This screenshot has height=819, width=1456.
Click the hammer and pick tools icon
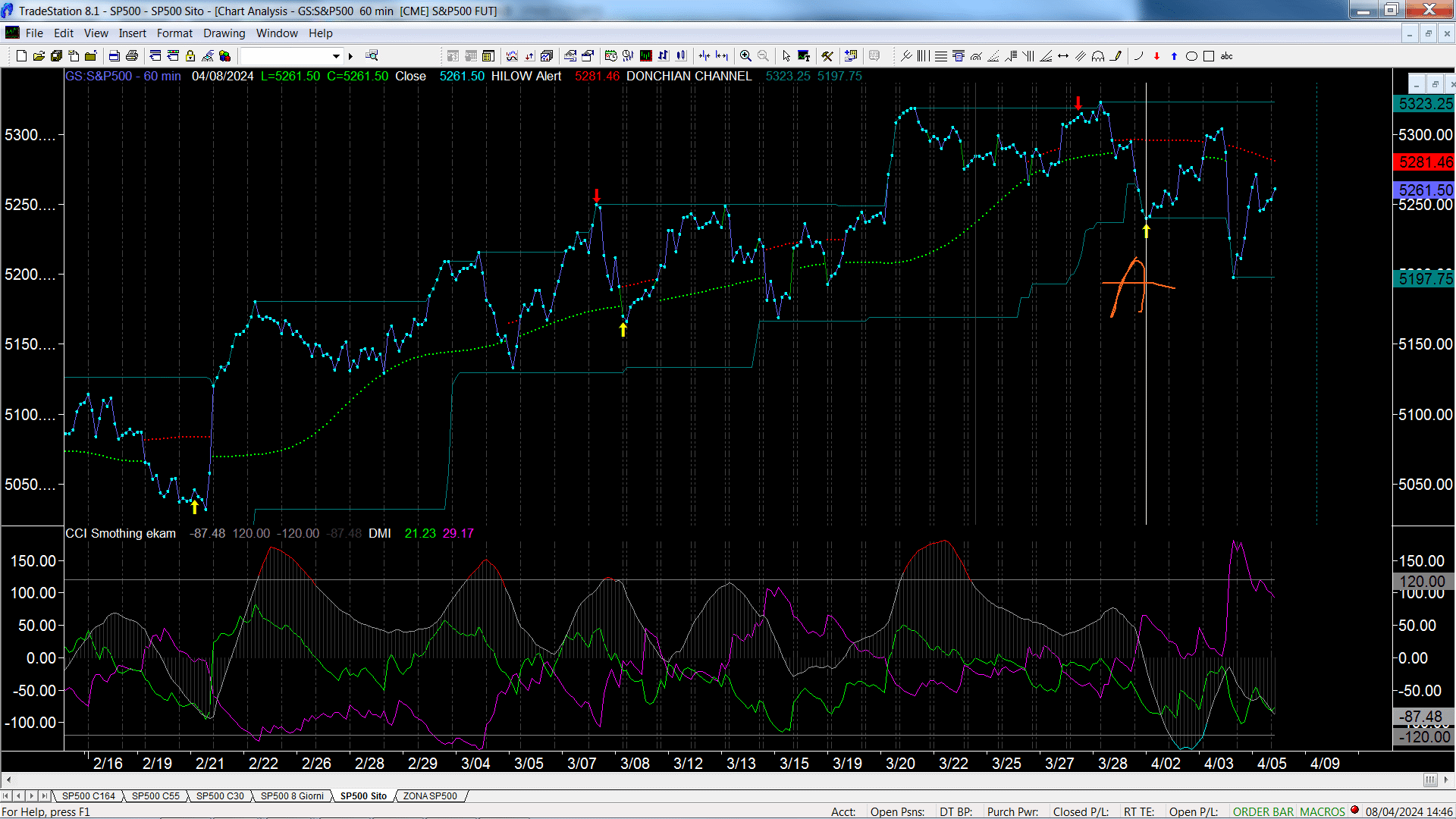tap(827, 56)
